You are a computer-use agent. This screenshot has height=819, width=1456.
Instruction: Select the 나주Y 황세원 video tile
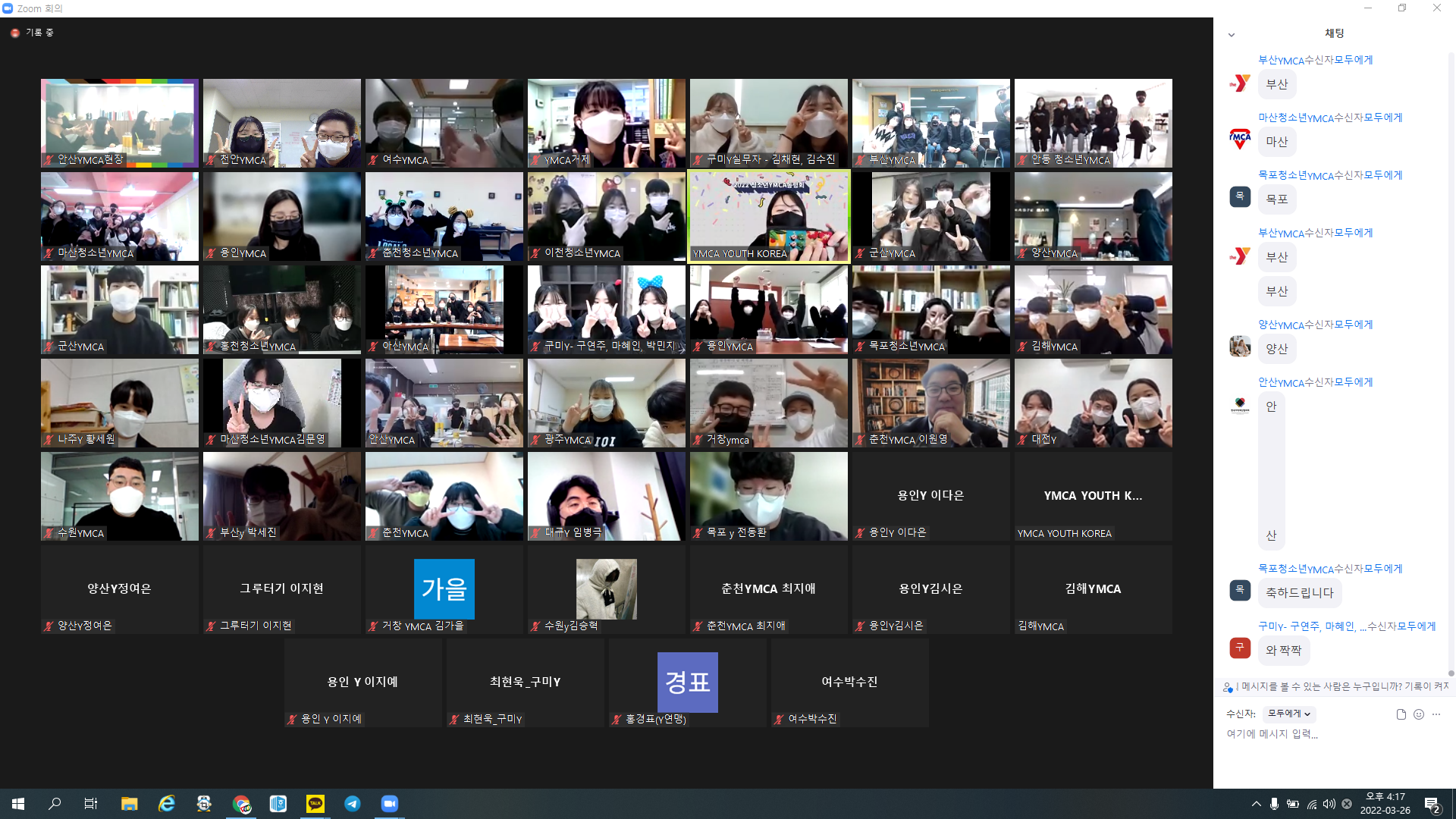click(x=120, y=403)
